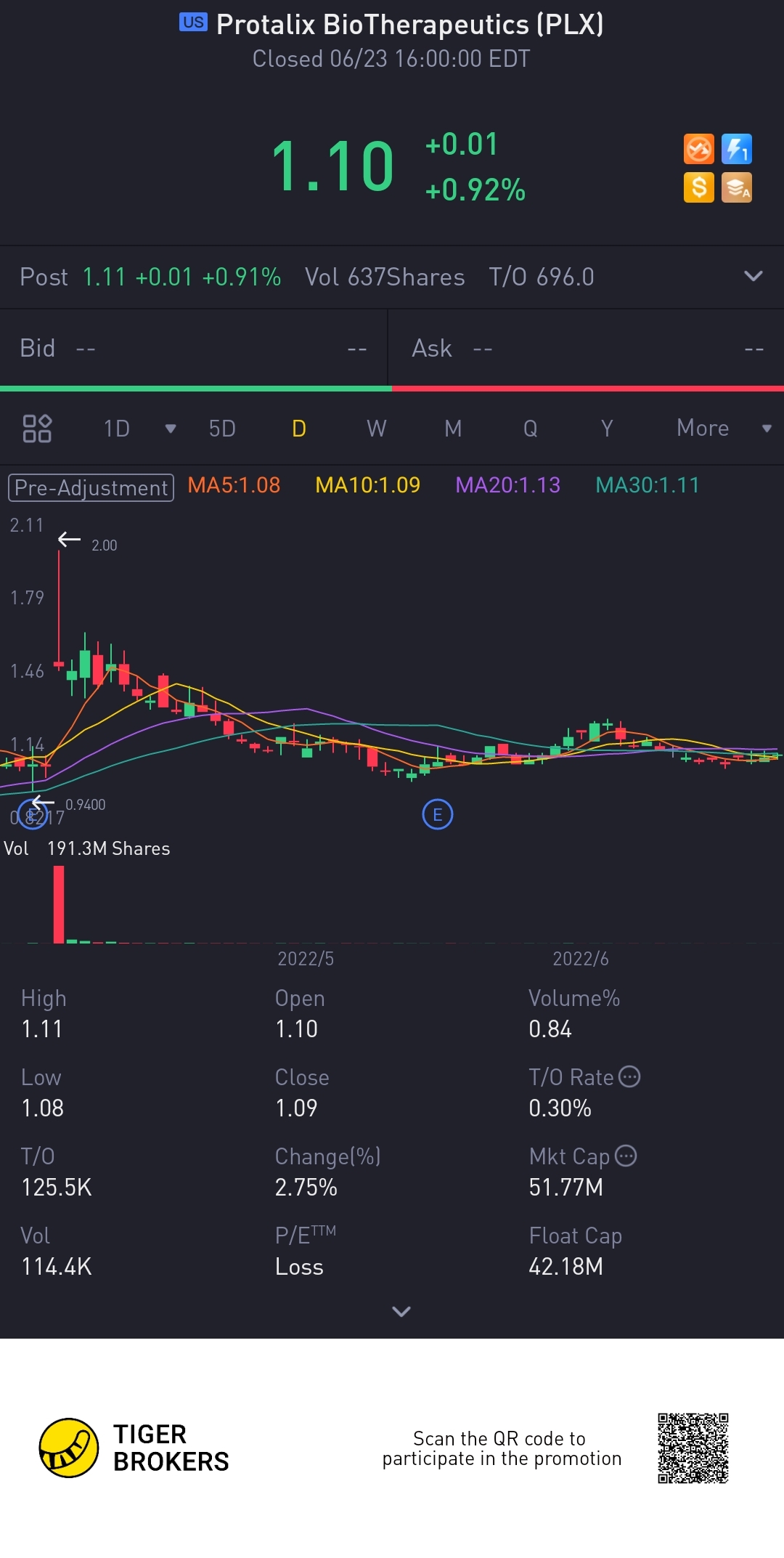Tap the T/O 696.0 post-market value
Screen dimensions: 784x1558
(542, 277)
